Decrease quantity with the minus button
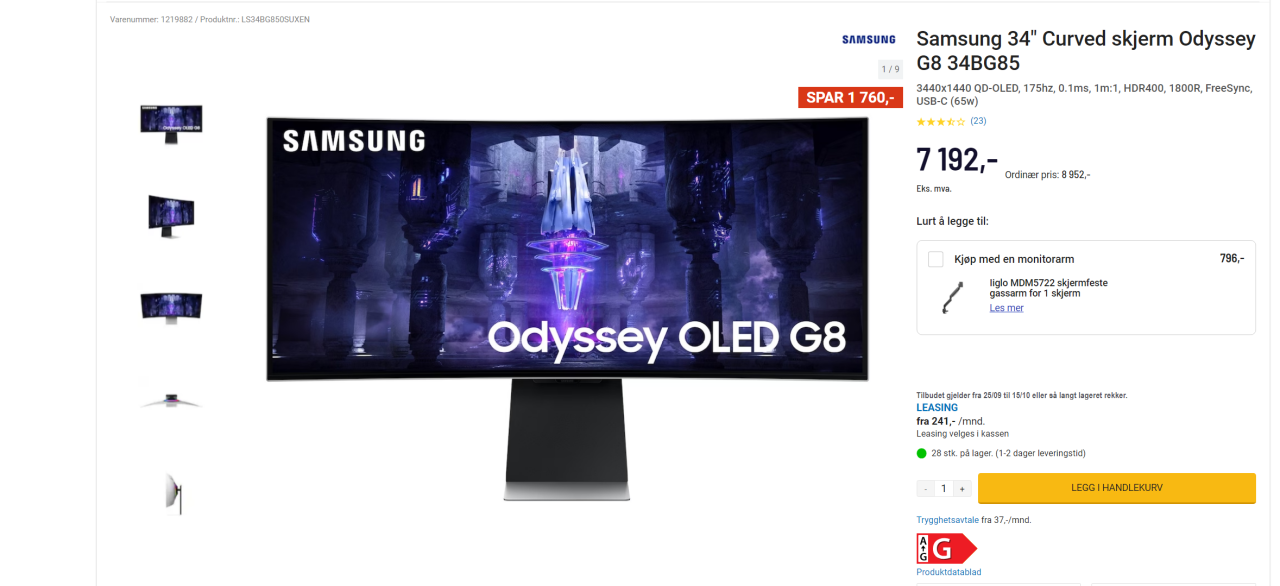The image size is (1280, 586). coord(925,488)
